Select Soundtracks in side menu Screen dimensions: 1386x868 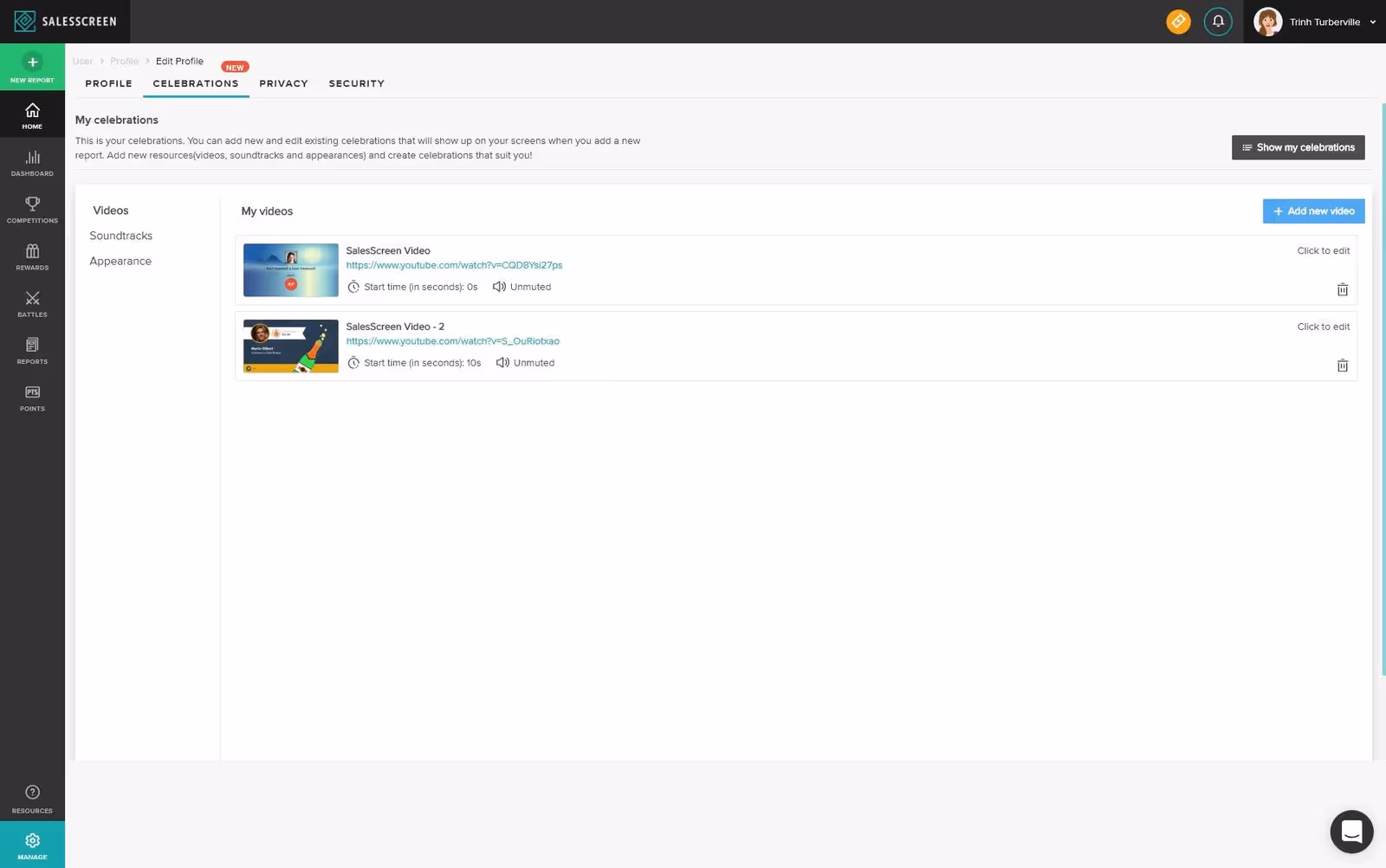pos(121,236)
